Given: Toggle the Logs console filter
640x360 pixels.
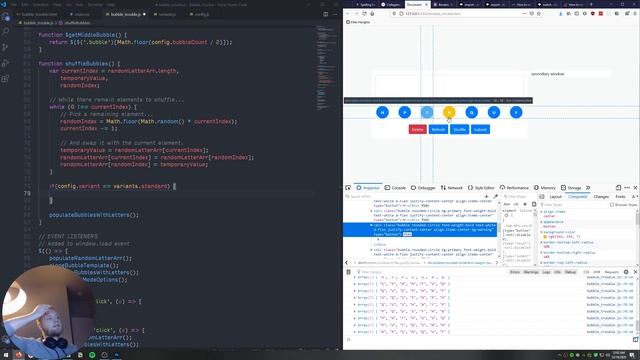Looking at the screenshot, I should click(546, 272).
